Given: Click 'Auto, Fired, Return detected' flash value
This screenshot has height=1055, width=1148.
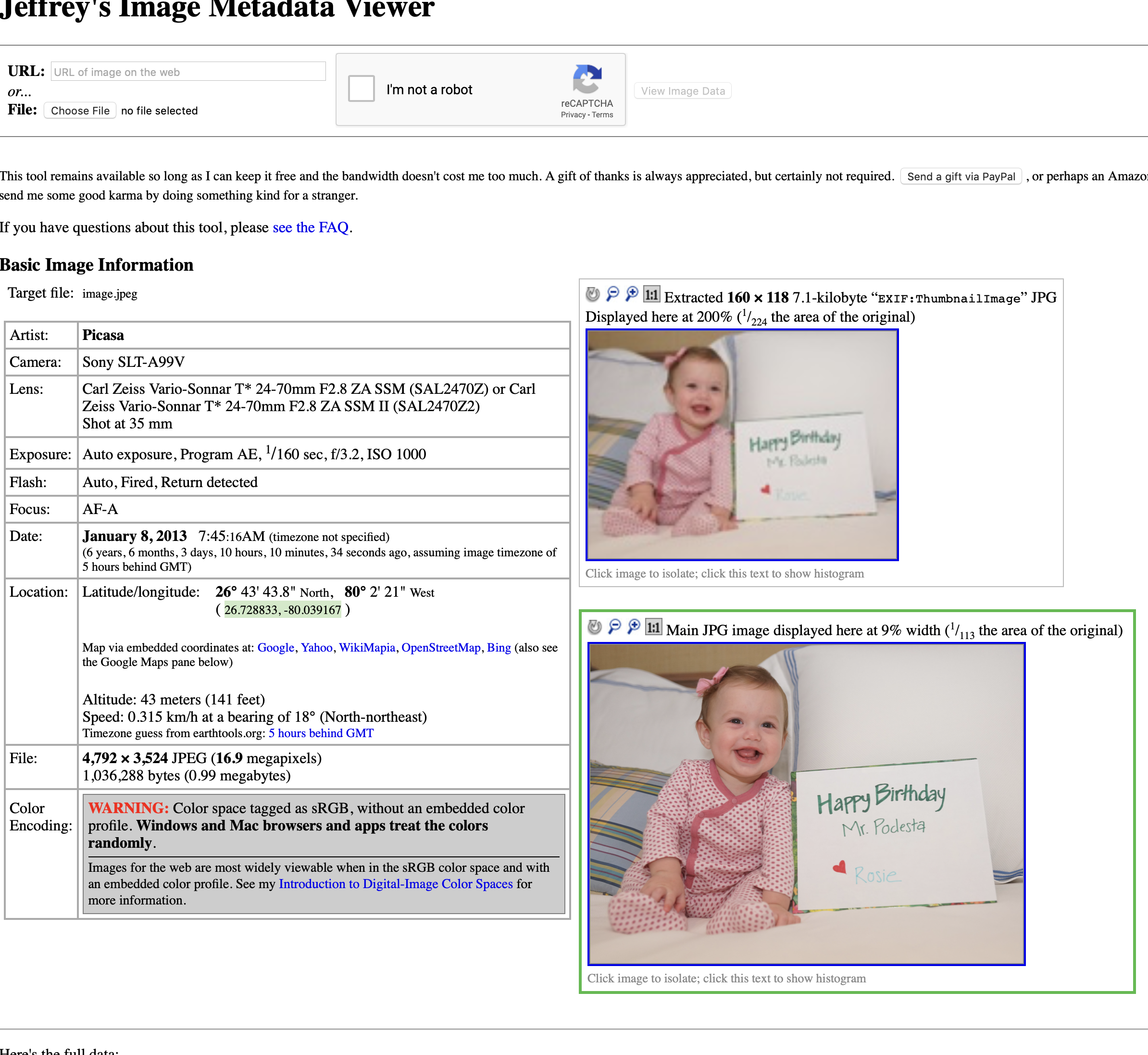Looking at the screenshot, I should click(170, 482).
